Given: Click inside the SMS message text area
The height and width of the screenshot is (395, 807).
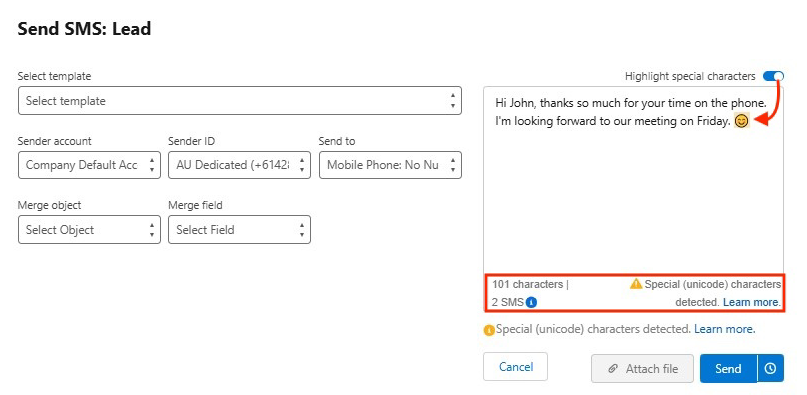Looking at the screenshot, I should coord(634,180).
